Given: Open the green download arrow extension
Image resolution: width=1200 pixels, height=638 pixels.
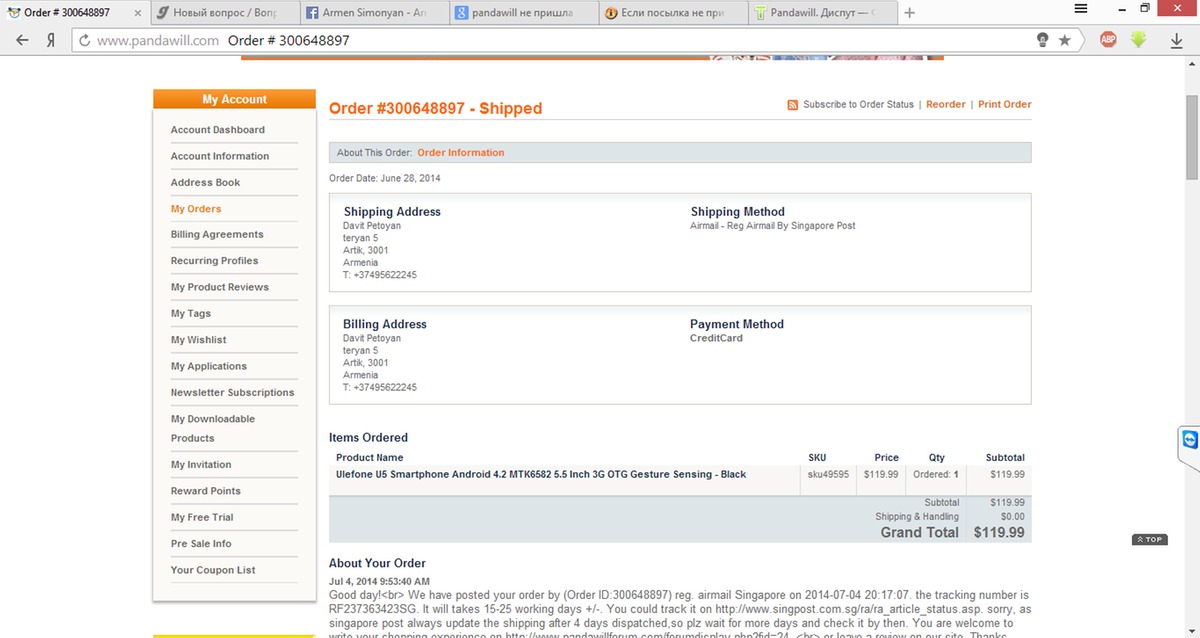Looking at the screenshot, I should point(1138,40).
